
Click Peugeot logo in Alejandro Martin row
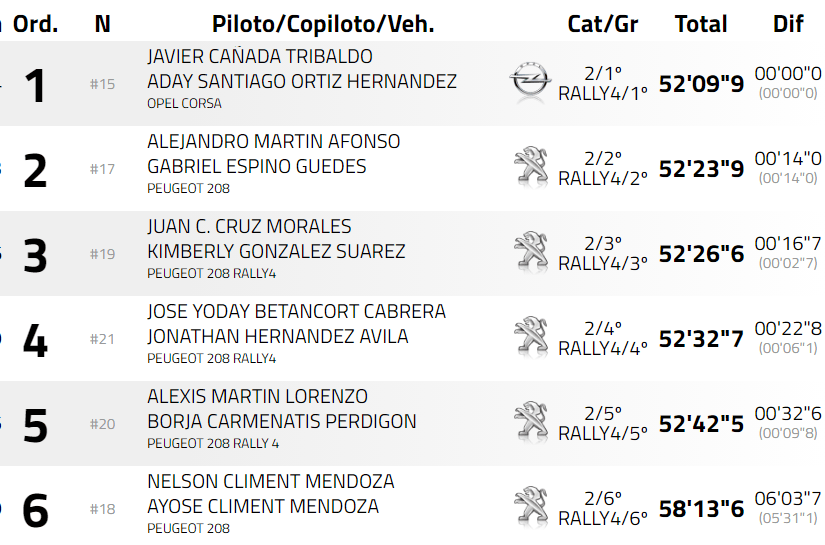pyautogui.click(x=530, y=167)
